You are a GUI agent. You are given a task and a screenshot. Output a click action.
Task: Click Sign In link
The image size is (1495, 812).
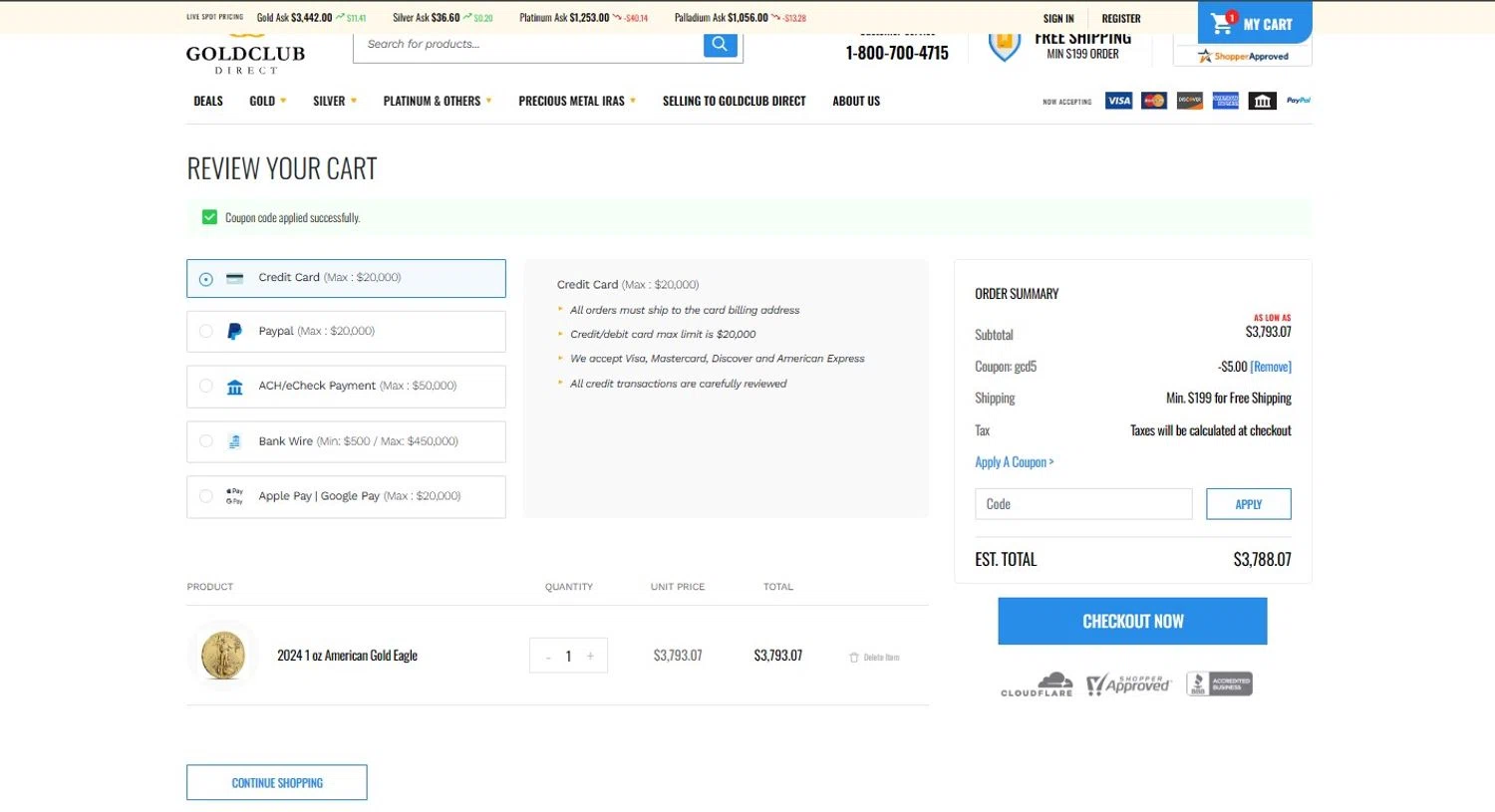[1058, 19]
